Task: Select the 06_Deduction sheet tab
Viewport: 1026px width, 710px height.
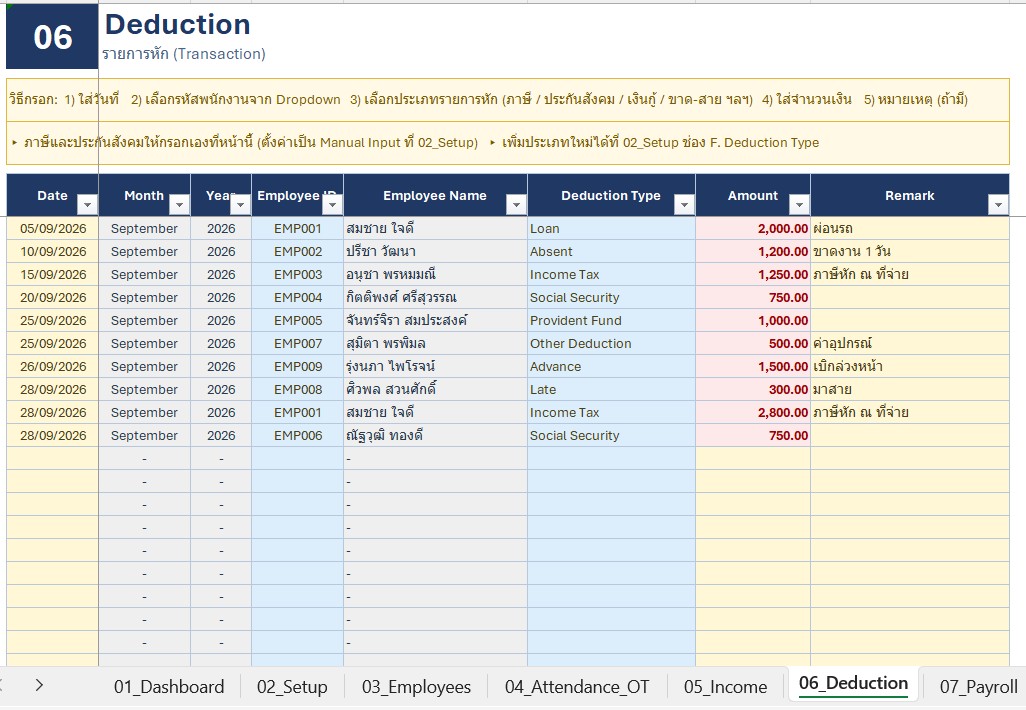Action: 853,684
